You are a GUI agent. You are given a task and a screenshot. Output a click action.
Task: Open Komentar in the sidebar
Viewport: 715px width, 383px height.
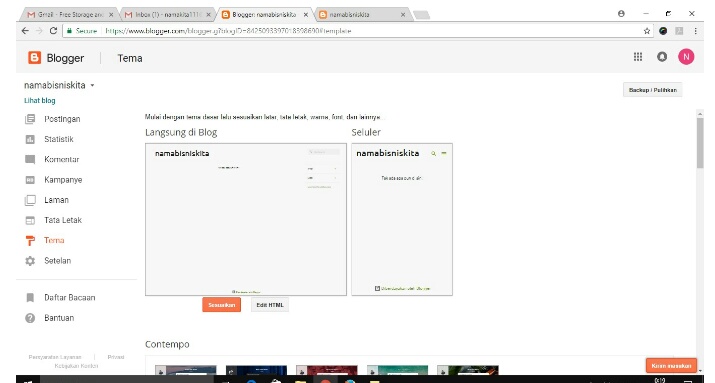(x=62, y=160)
